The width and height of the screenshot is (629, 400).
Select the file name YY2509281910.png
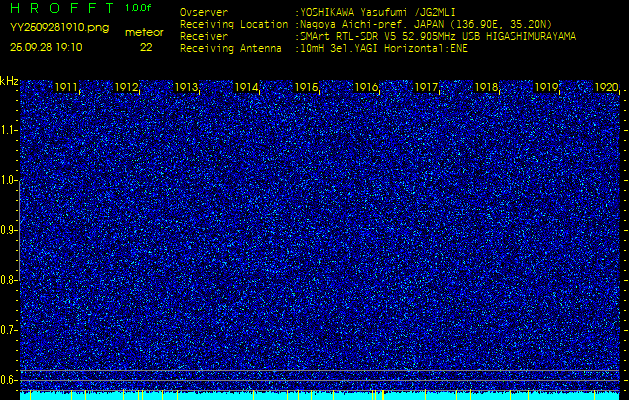click(x=59, y=28)
